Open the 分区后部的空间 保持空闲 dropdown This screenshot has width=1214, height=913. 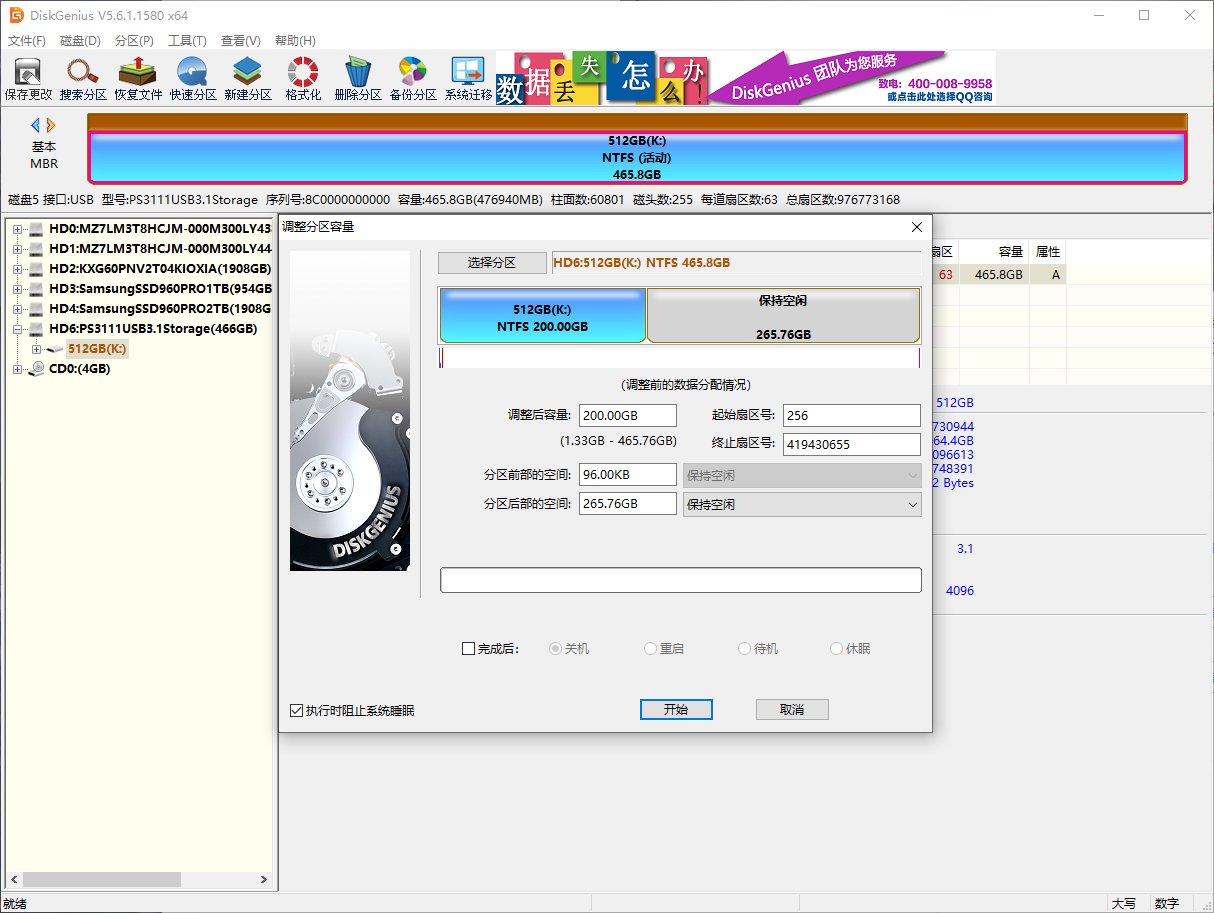point(801,504)
